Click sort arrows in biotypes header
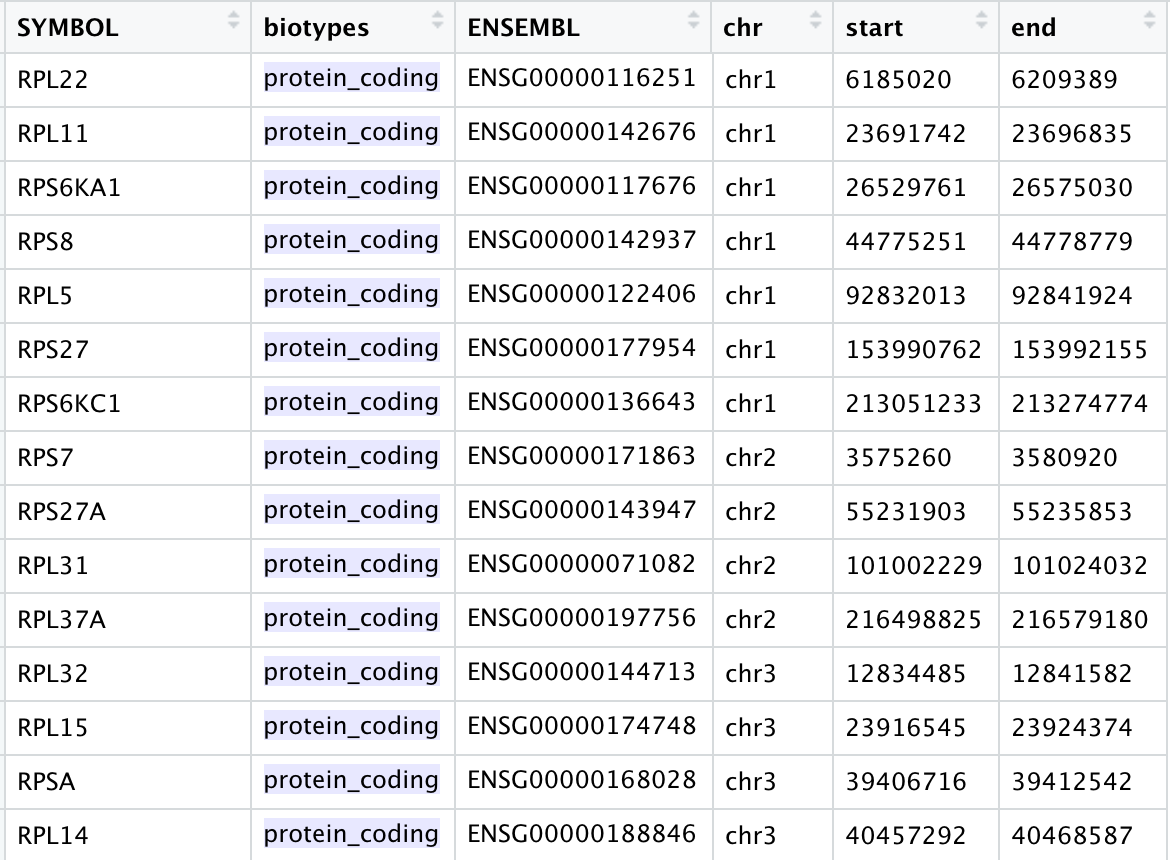The width and height of the screenshot is (1170, 860). 437,20
